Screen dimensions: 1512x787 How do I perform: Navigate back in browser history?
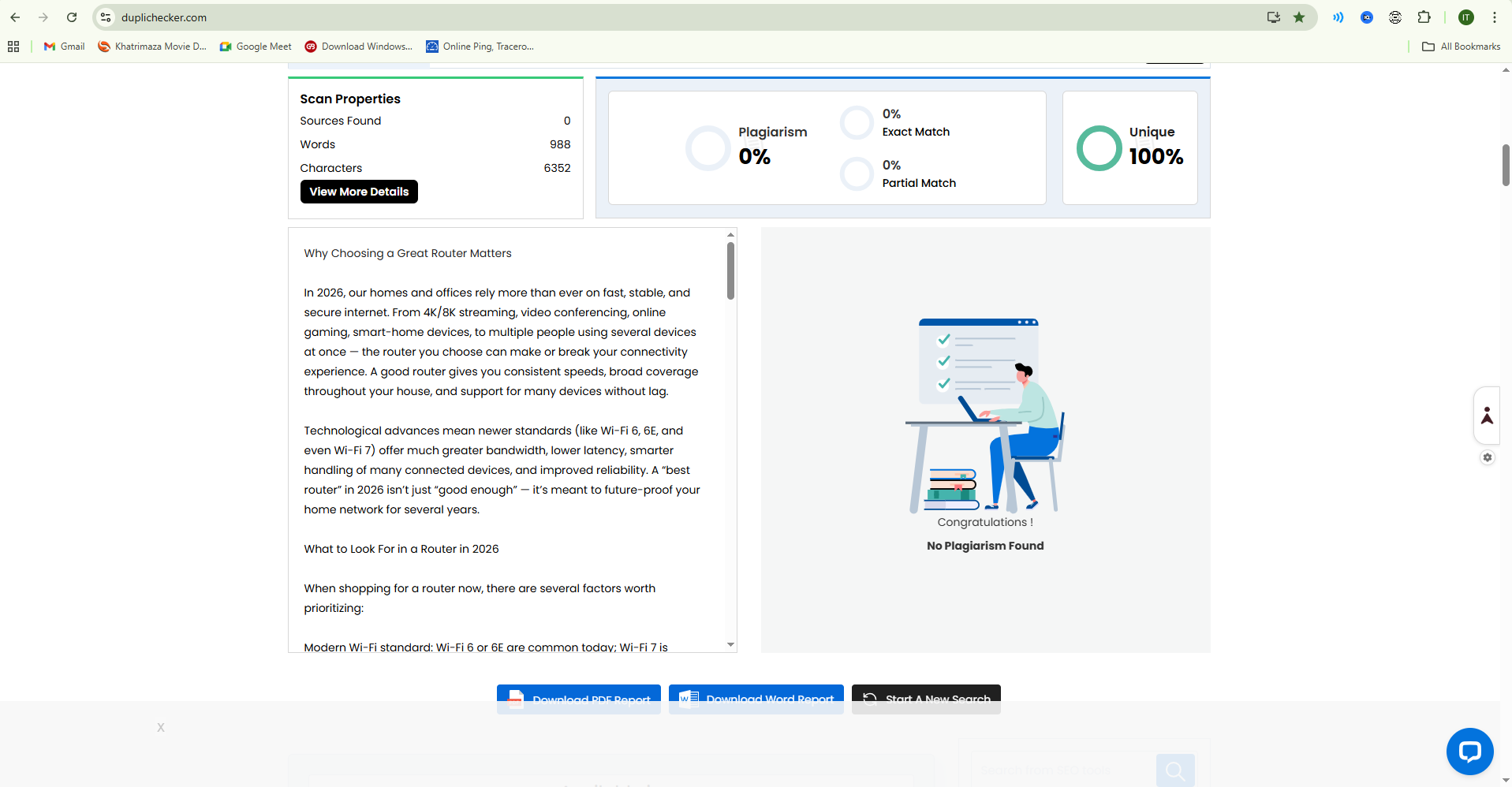tap(15, 17)
